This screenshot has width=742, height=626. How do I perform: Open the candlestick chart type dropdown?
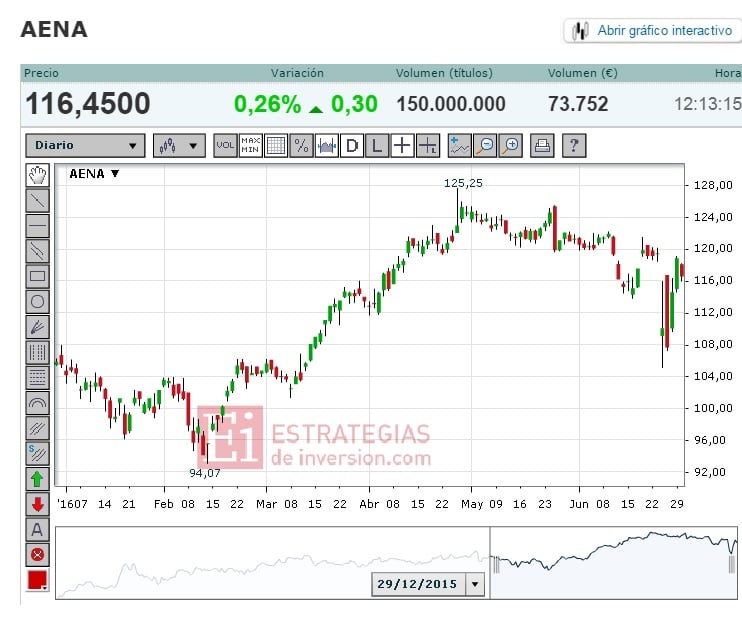click(x=179, y=145)
